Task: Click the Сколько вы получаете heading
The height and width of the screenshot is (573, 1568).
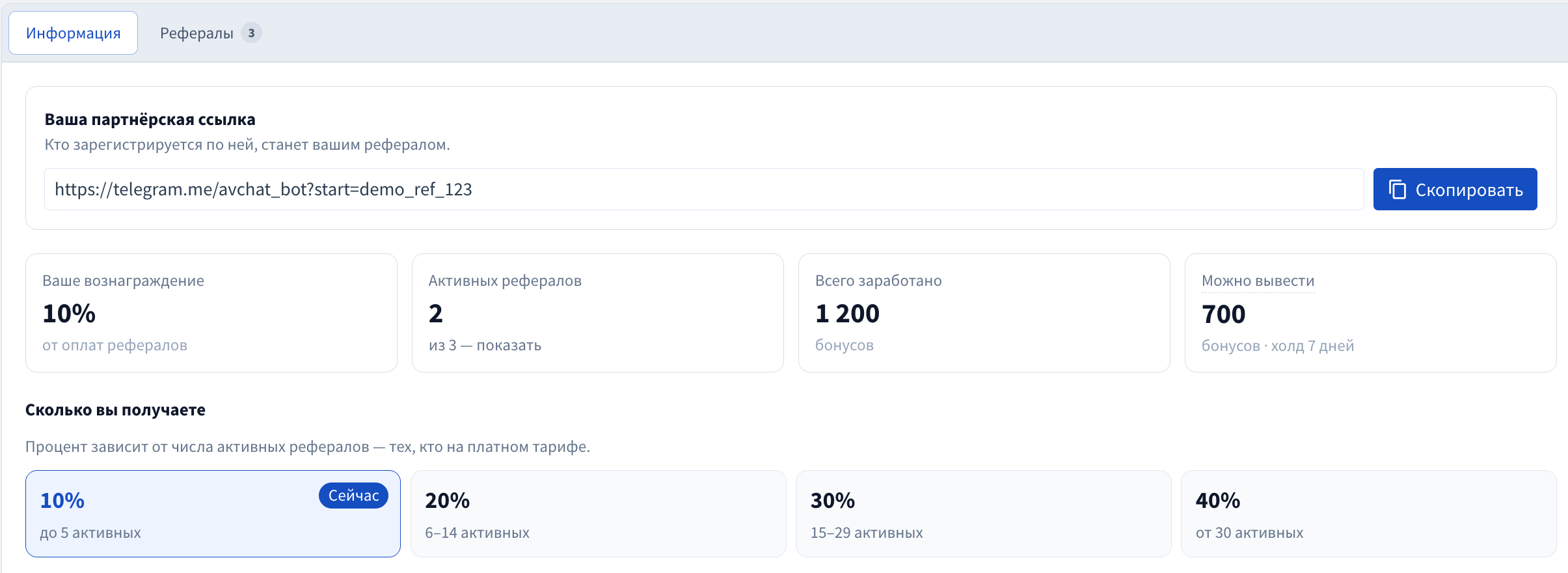Action: [x=115, y=410]
